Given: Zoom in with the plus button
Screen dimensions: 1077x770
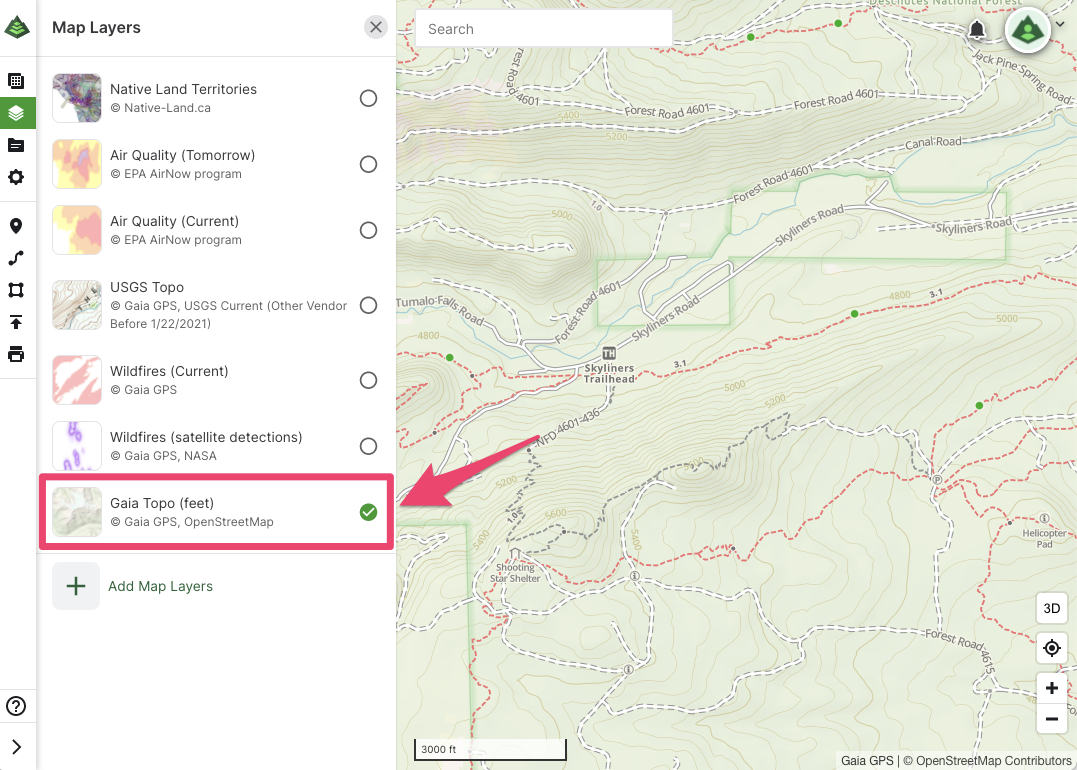Looking at the screenshot, I should (1052, 688).
